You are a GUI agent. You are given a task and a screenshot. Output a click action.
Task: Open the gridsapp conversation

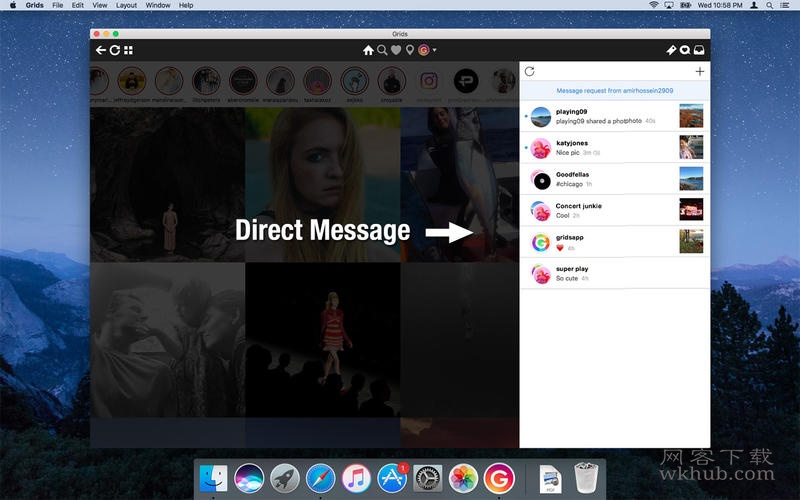click(x=614, y=242)
